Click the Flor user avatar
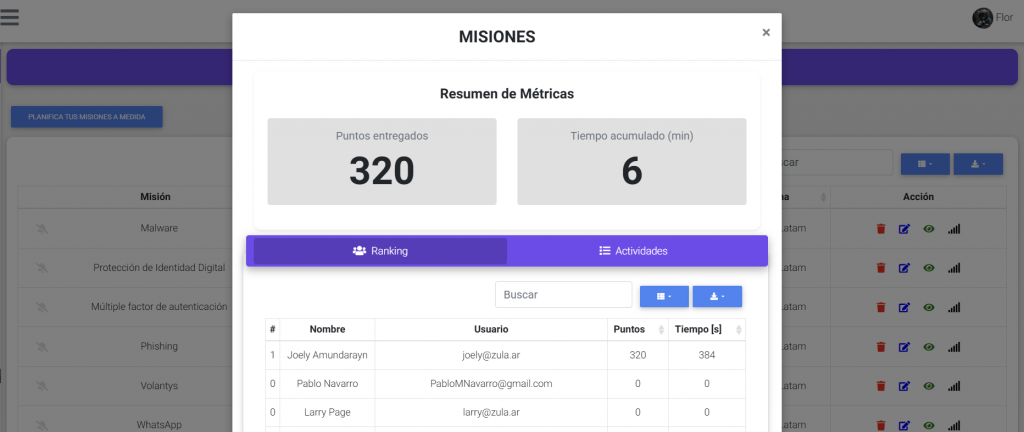Viewport: 1024px width, 432px height. pos(982,17)
